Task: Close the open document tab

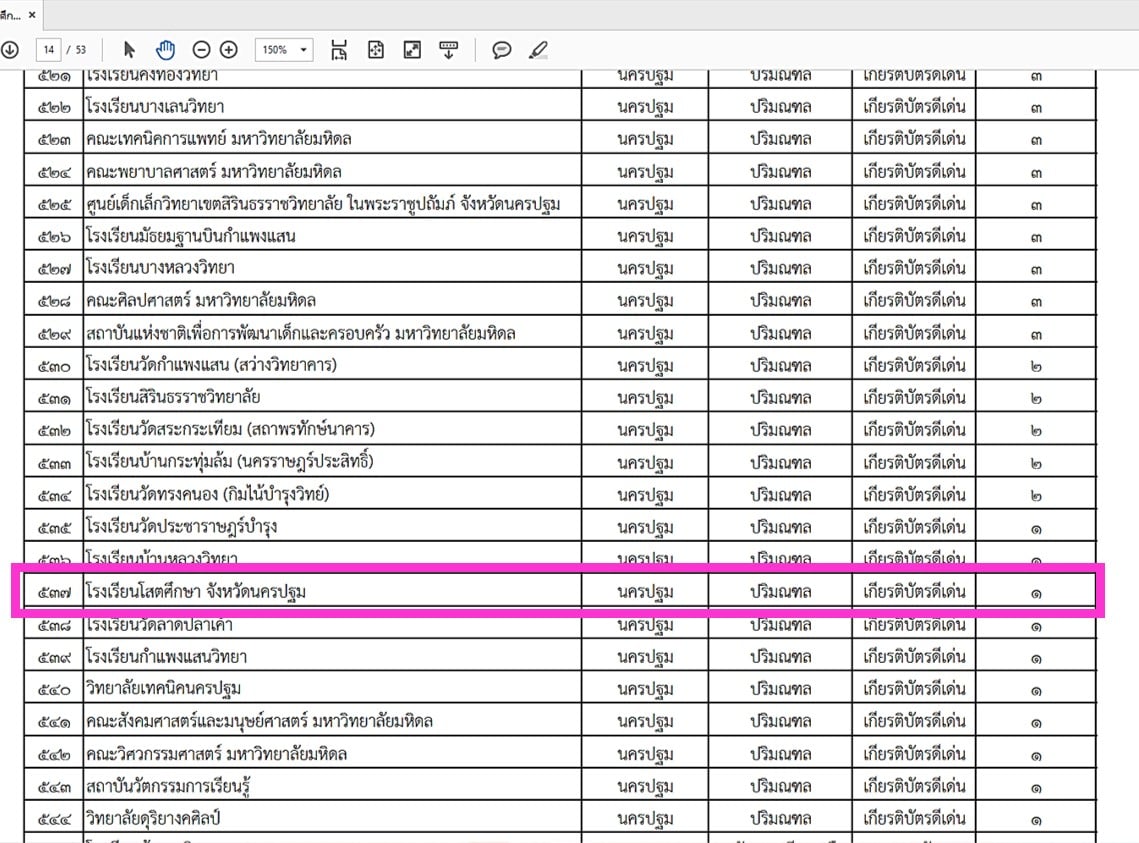Action: [x=32, y=15]
